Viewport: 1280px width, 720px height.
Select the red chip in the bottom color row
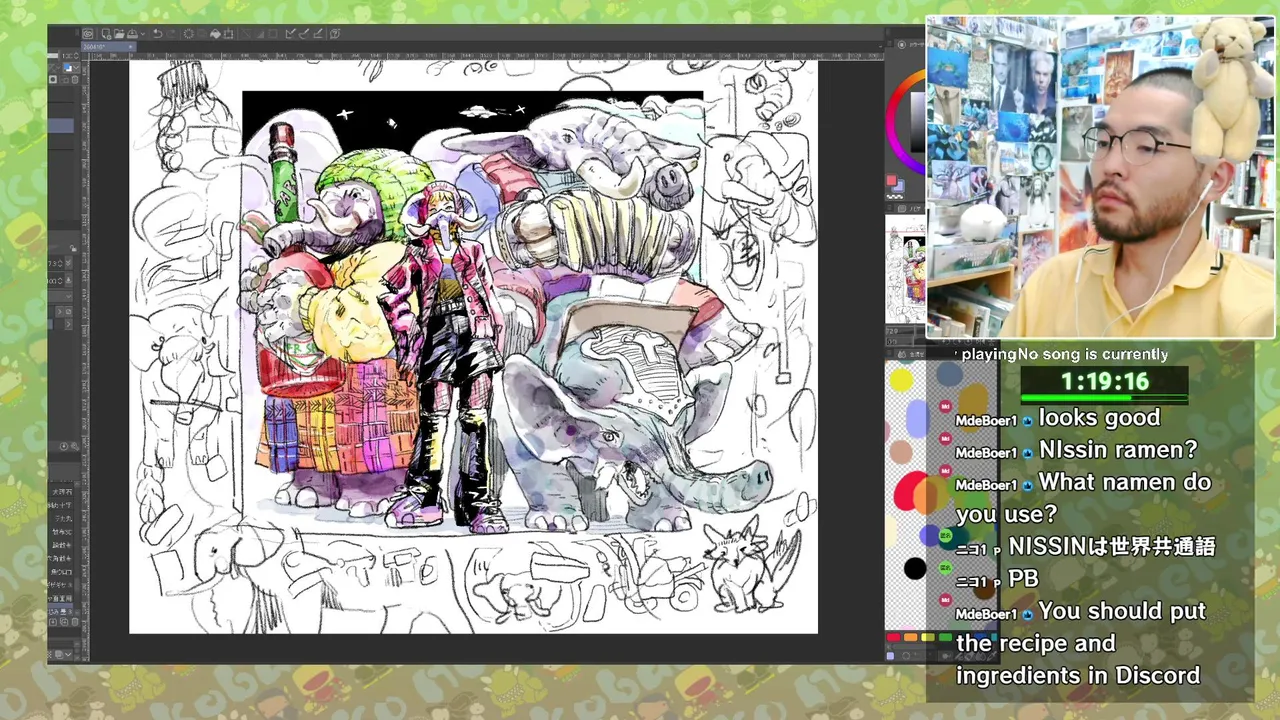coord(893,637)
